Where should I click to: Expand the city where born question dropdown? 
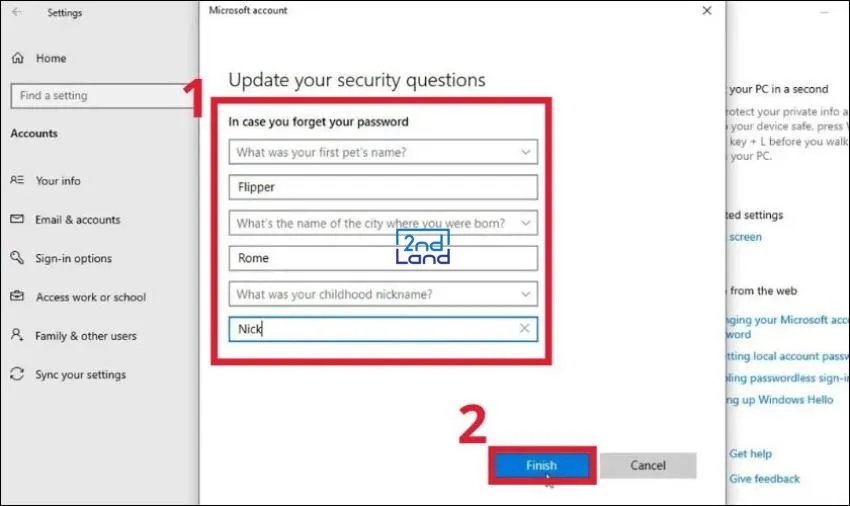pos(526,223)
